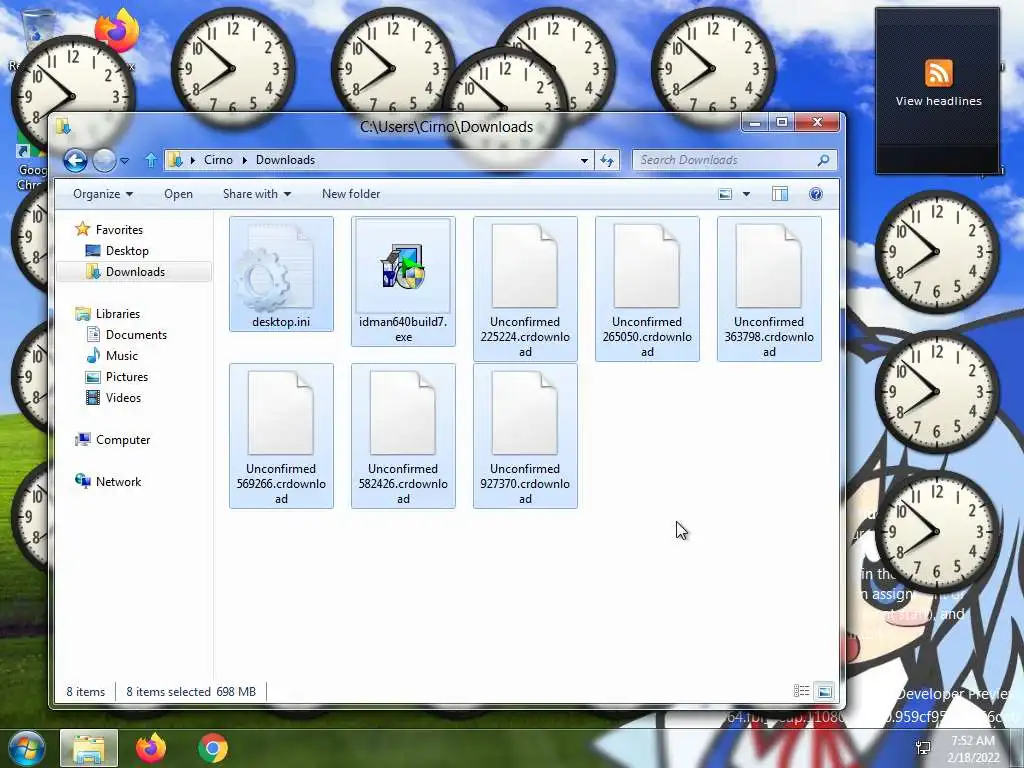The height and width of the screenshot is (768, 1024).
Task: Click the search magnifier icon
Action: point(824,160)
